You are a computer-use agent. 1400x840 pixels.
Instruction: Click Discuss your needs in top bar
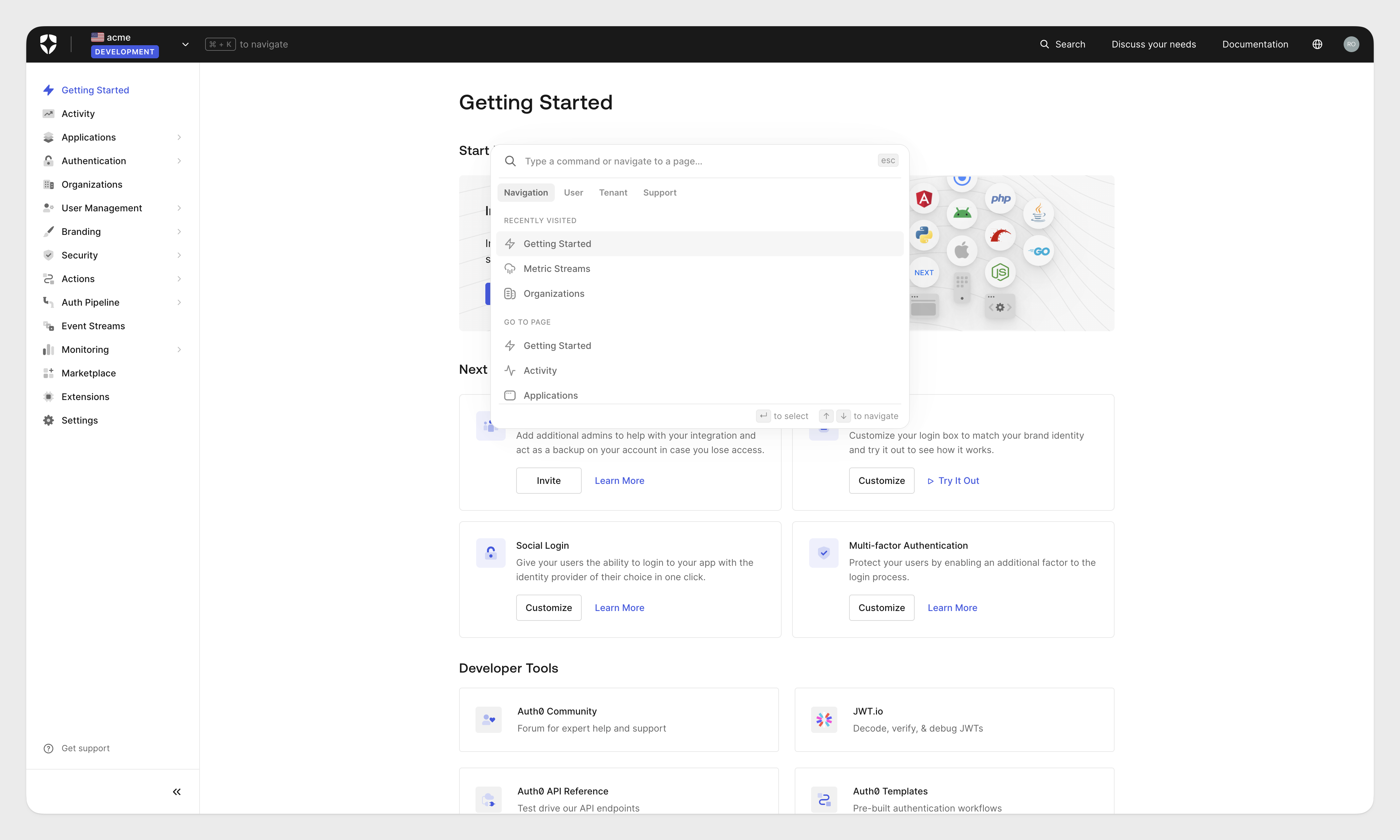coord(1154,44)
